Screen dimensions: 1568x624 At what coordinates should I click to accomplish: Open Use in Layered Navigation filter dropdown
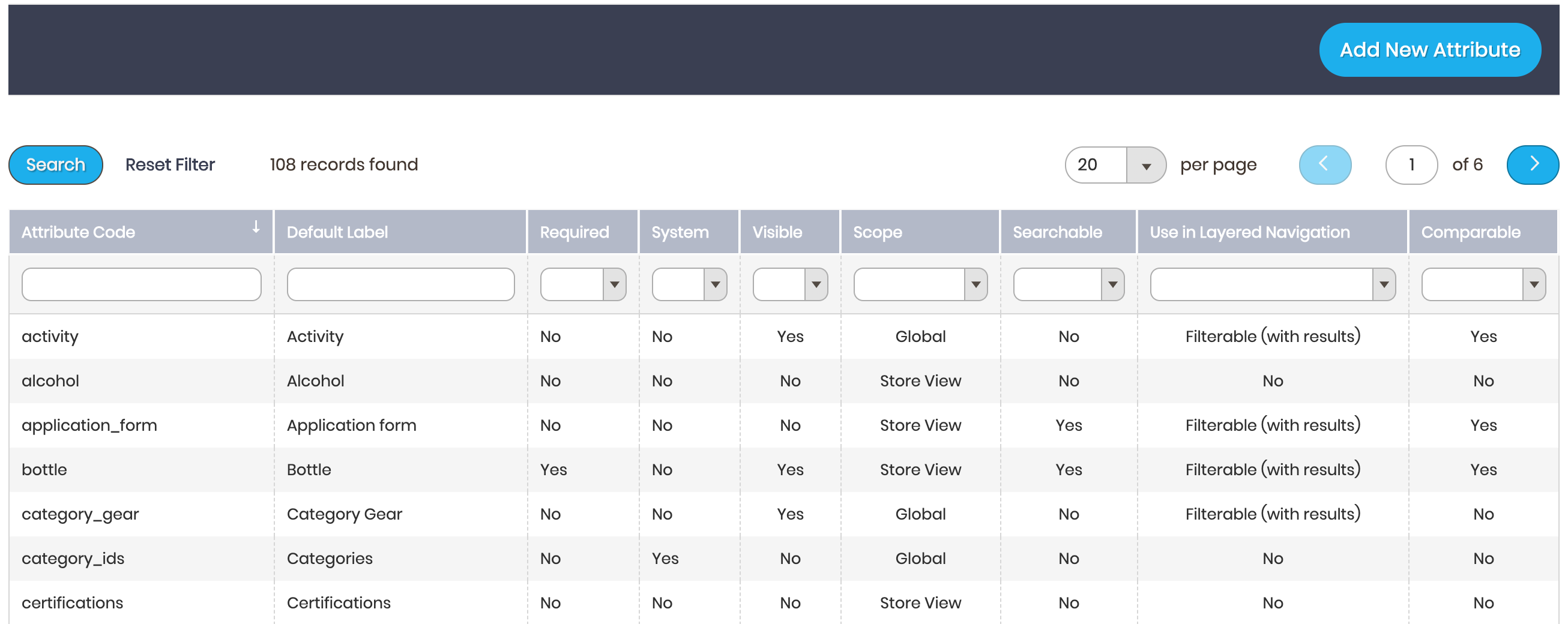[x=1383, y=284]
